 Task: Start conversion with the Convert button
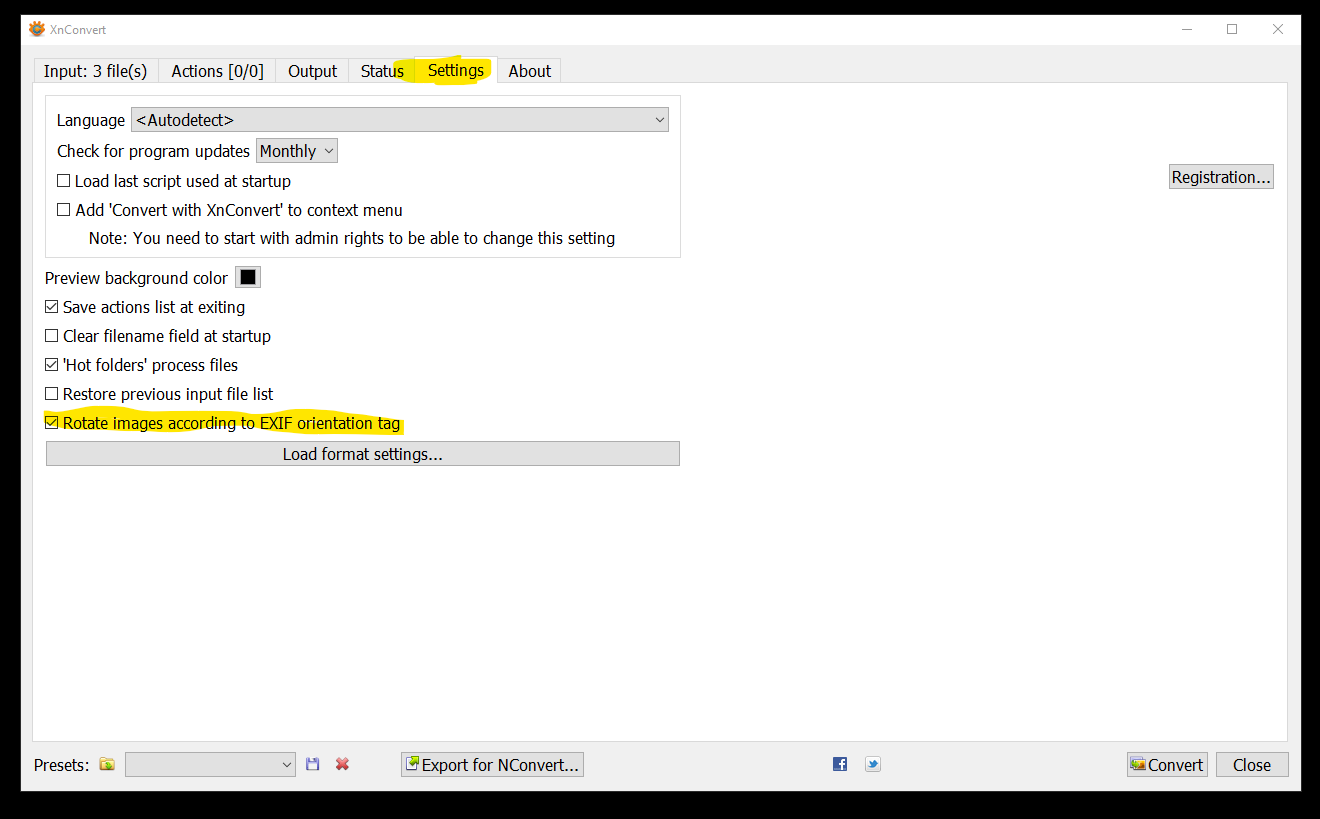(x=1167, y=764)
